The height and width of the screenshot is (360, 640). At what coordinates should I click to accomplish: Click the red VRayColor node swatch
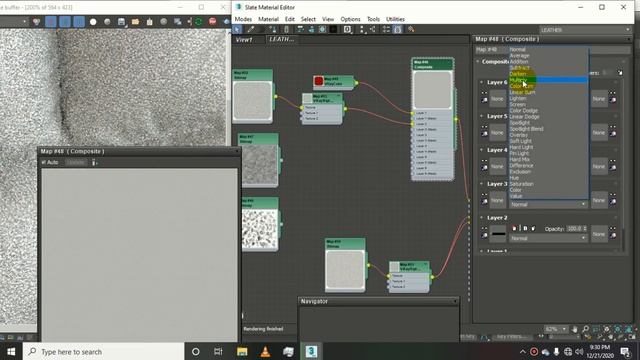click(x=319, y=81)
